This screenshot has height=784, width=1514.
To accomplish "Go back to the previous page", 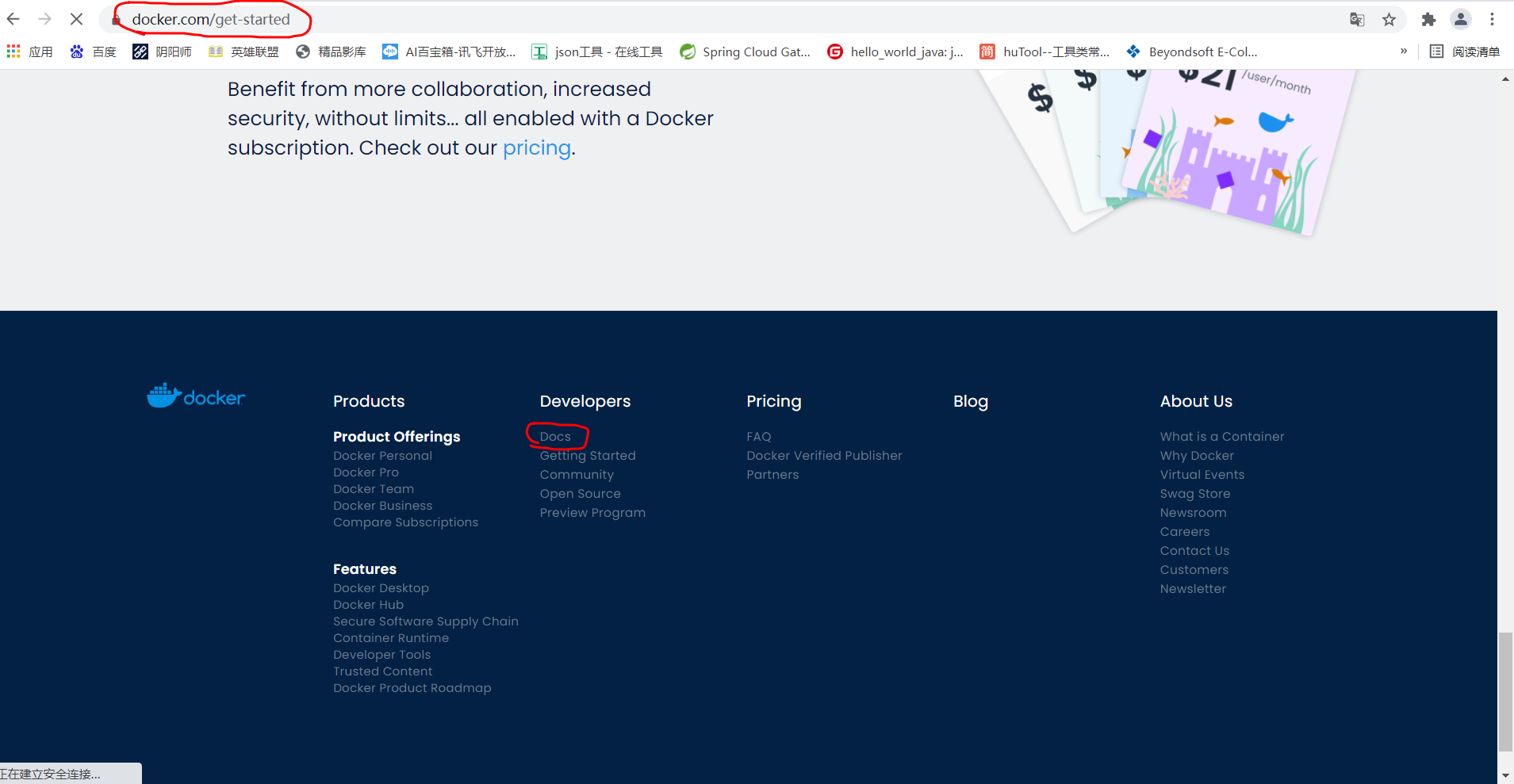I will point(13,19).
